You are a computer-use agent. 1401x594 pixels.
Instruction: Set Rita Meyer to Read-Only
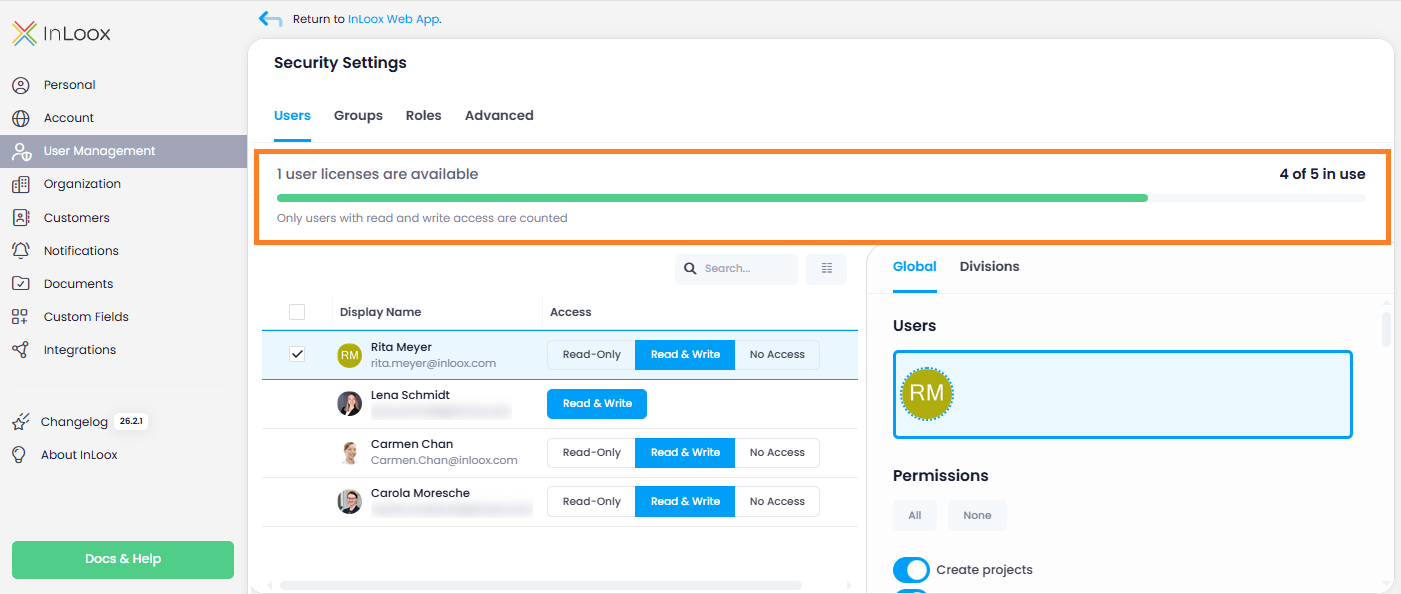[591, 355]
